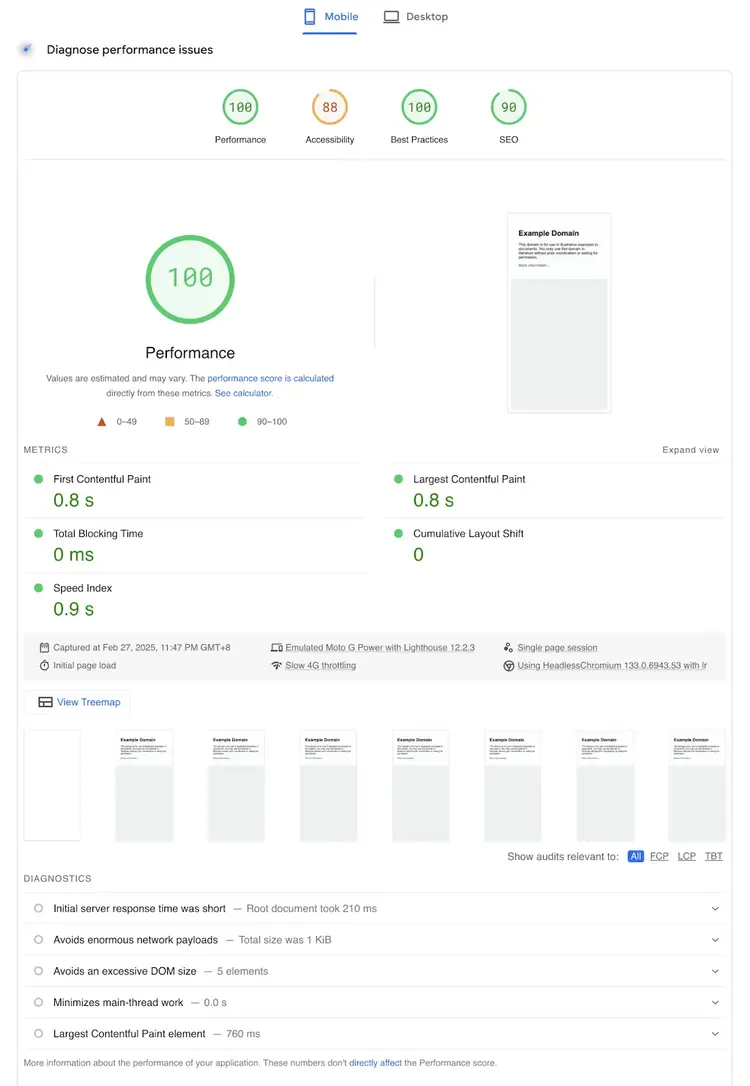This screenshot has width=750, height=1086.
Task: Click Captured at Feb 27, 2025 text
Action: tap(142, 648)
